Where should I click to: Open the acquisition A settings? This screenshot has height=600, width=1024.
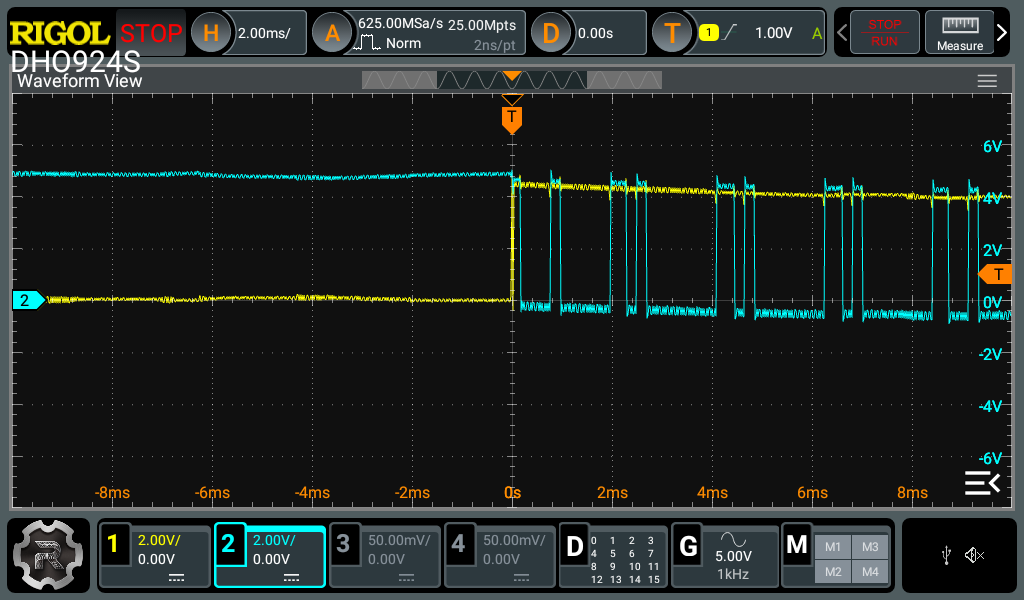pos(333,33)
